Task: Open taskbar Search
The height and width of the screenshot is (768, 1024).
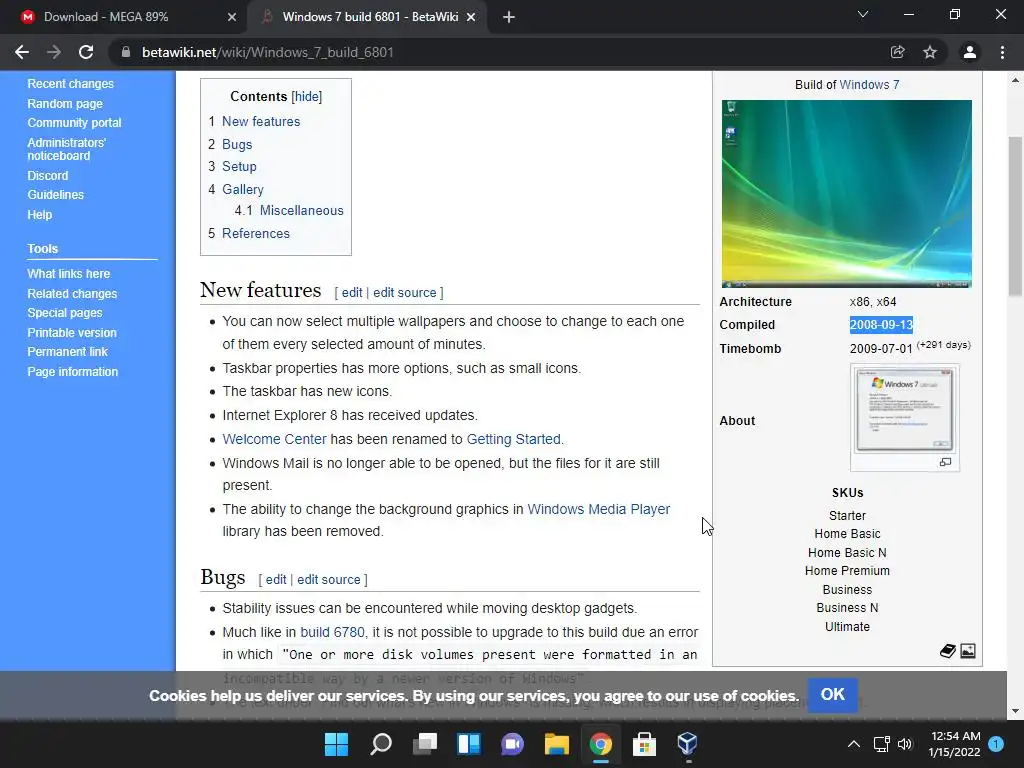Action: pos(381,744)
